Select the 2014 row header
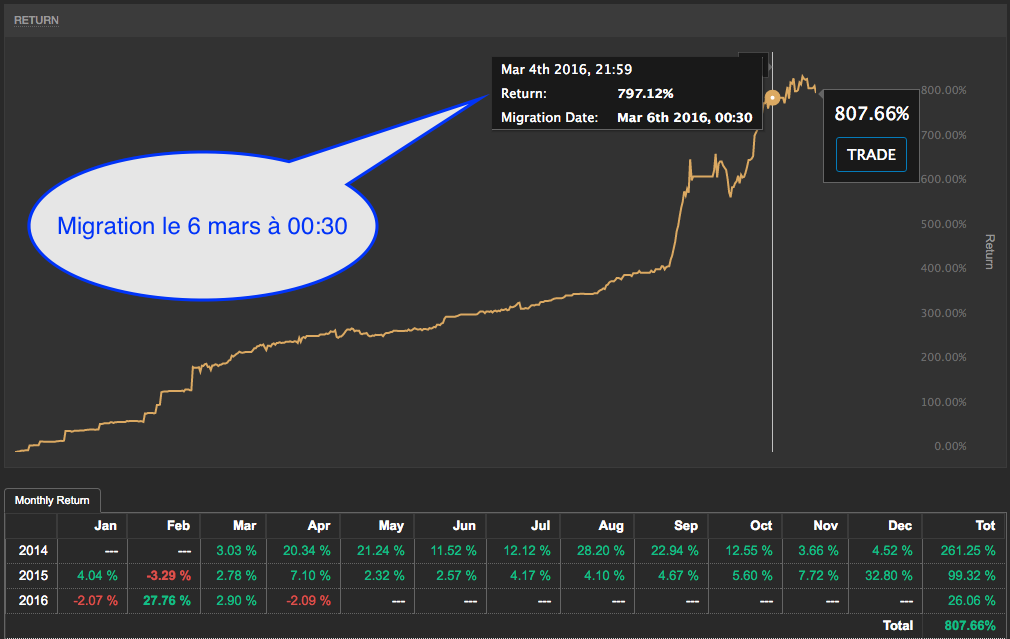The width and height of the screenshot is (1010, 639). coord(31,550)
